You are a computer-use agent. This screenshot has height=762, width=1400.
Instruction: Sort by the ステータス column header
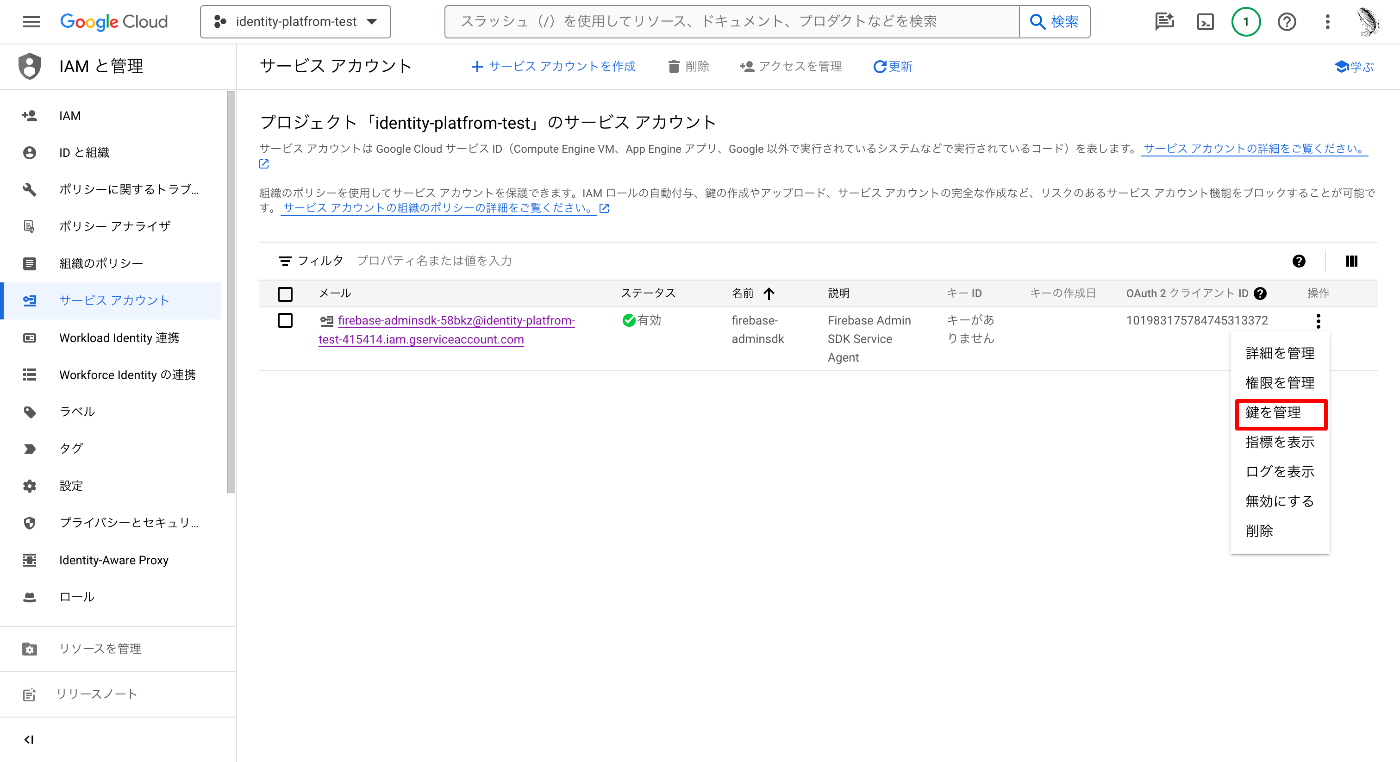coord(648,293)
